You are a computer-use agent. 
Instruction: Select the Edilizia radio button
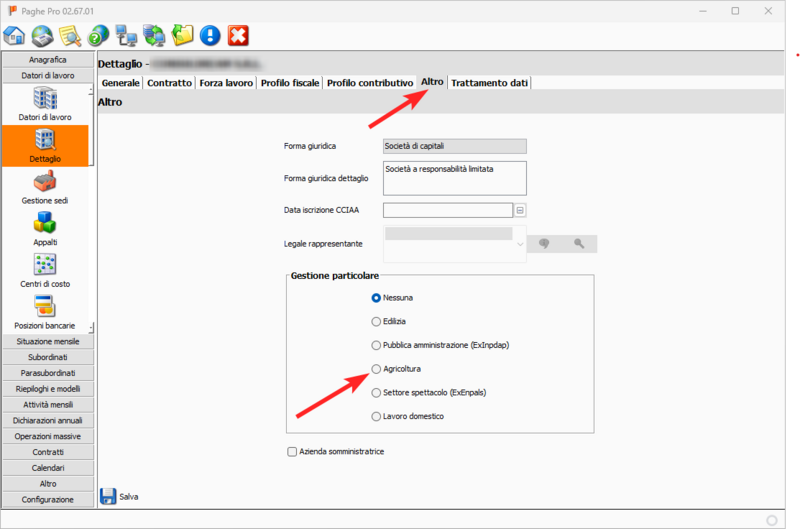pyautogui.click(x=376, y=321)
